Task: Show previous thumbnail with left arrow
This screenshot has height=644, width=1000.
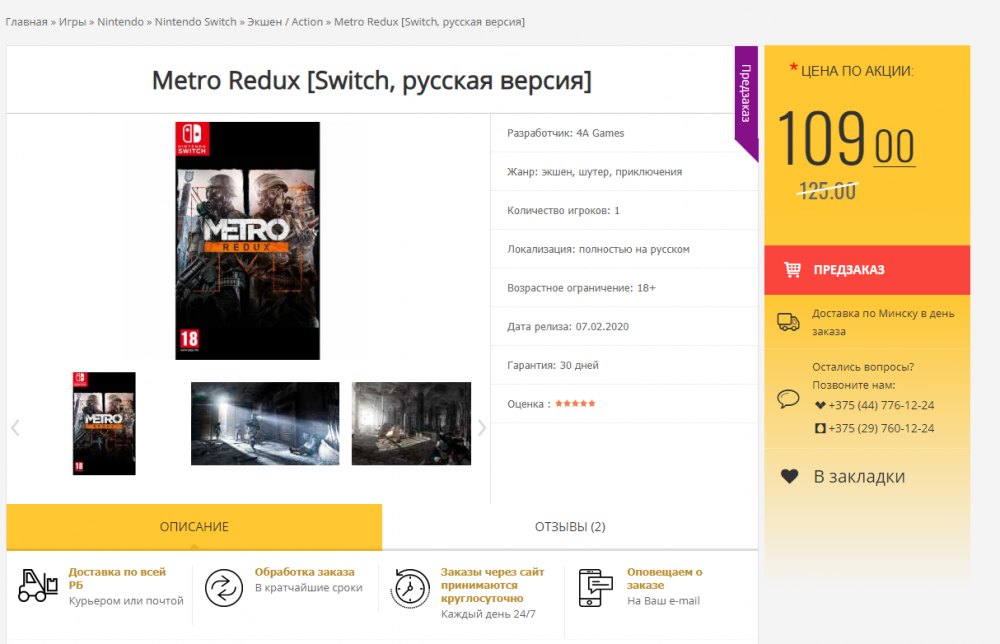Action: click(x=15, y=428)
